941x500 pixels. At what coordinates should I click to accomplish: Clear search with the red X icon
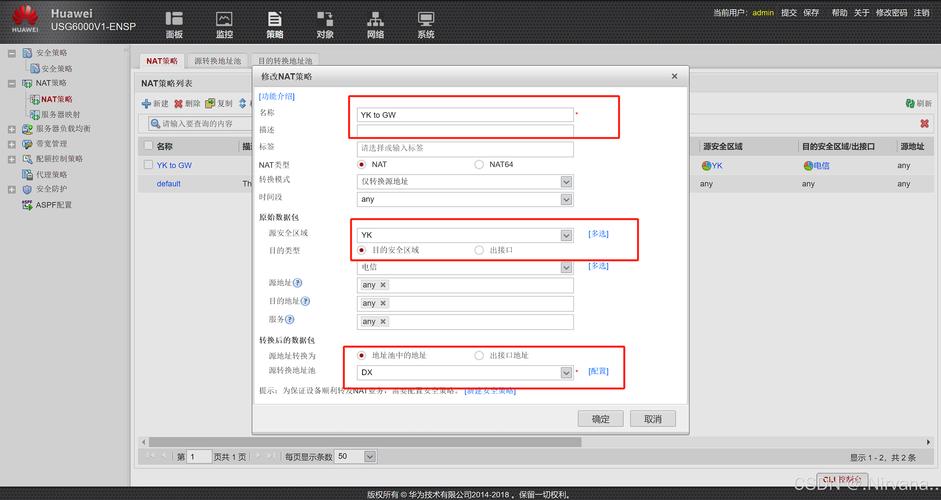pyautogui.click(x=924, y=123)
